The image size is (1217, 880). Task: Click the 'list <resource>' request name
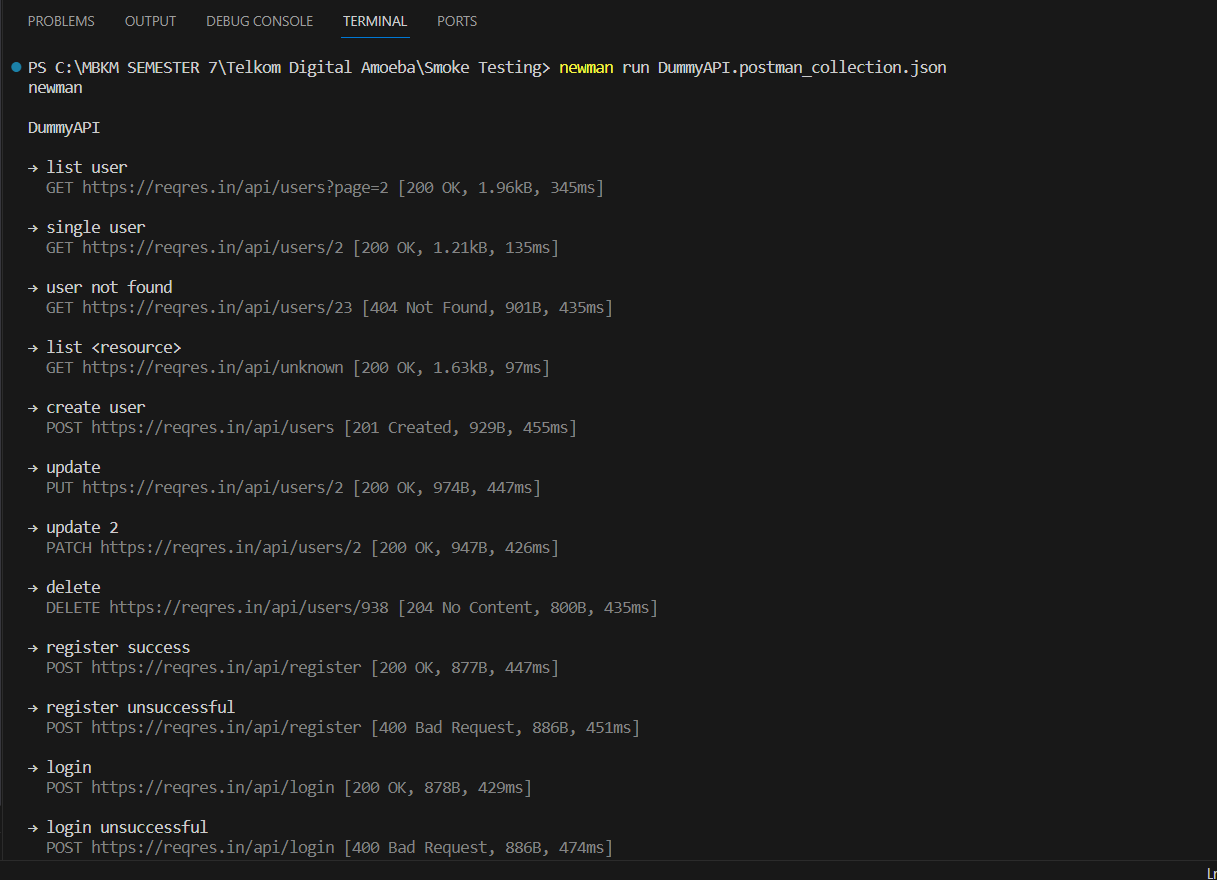(114, 347)
